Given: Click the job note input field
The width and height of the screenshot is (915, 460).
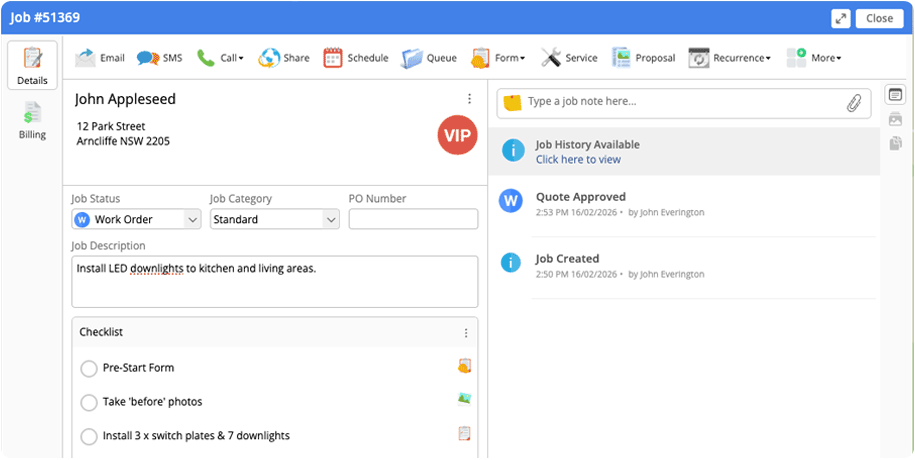Looking at the screenshot, I should pos(684,103).
